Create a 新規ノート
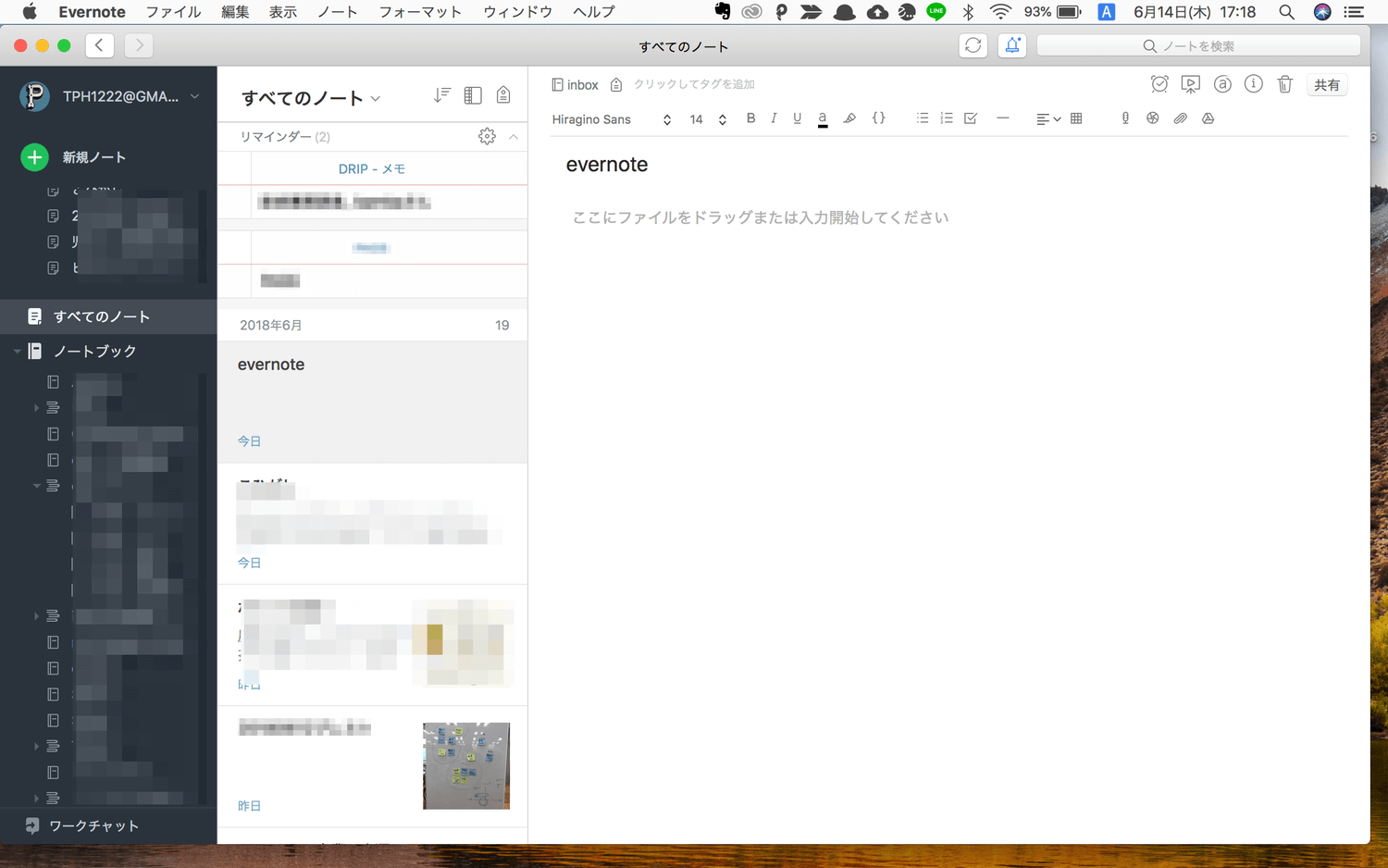 point(74,157)
